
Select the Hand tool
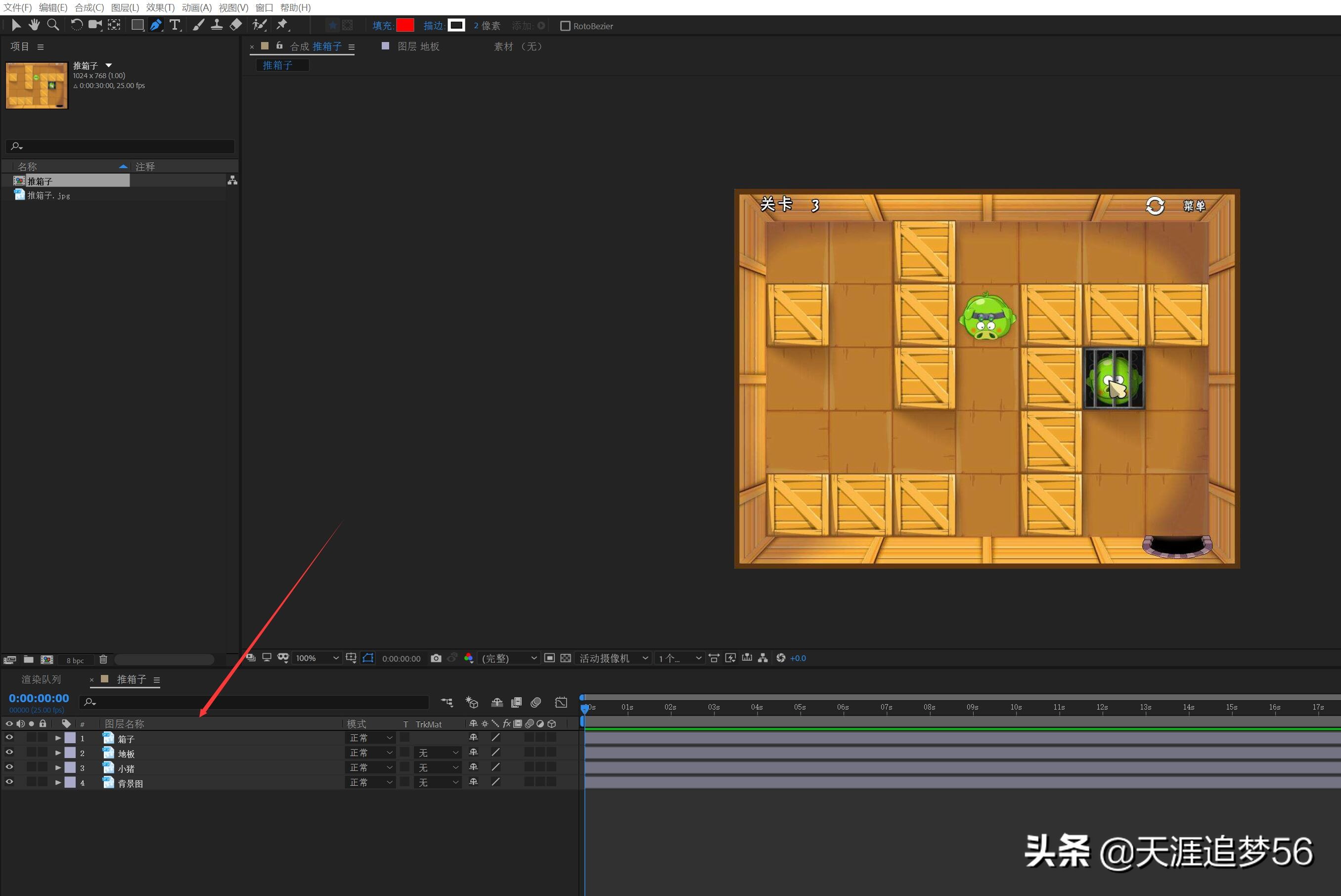pos(34,25)
